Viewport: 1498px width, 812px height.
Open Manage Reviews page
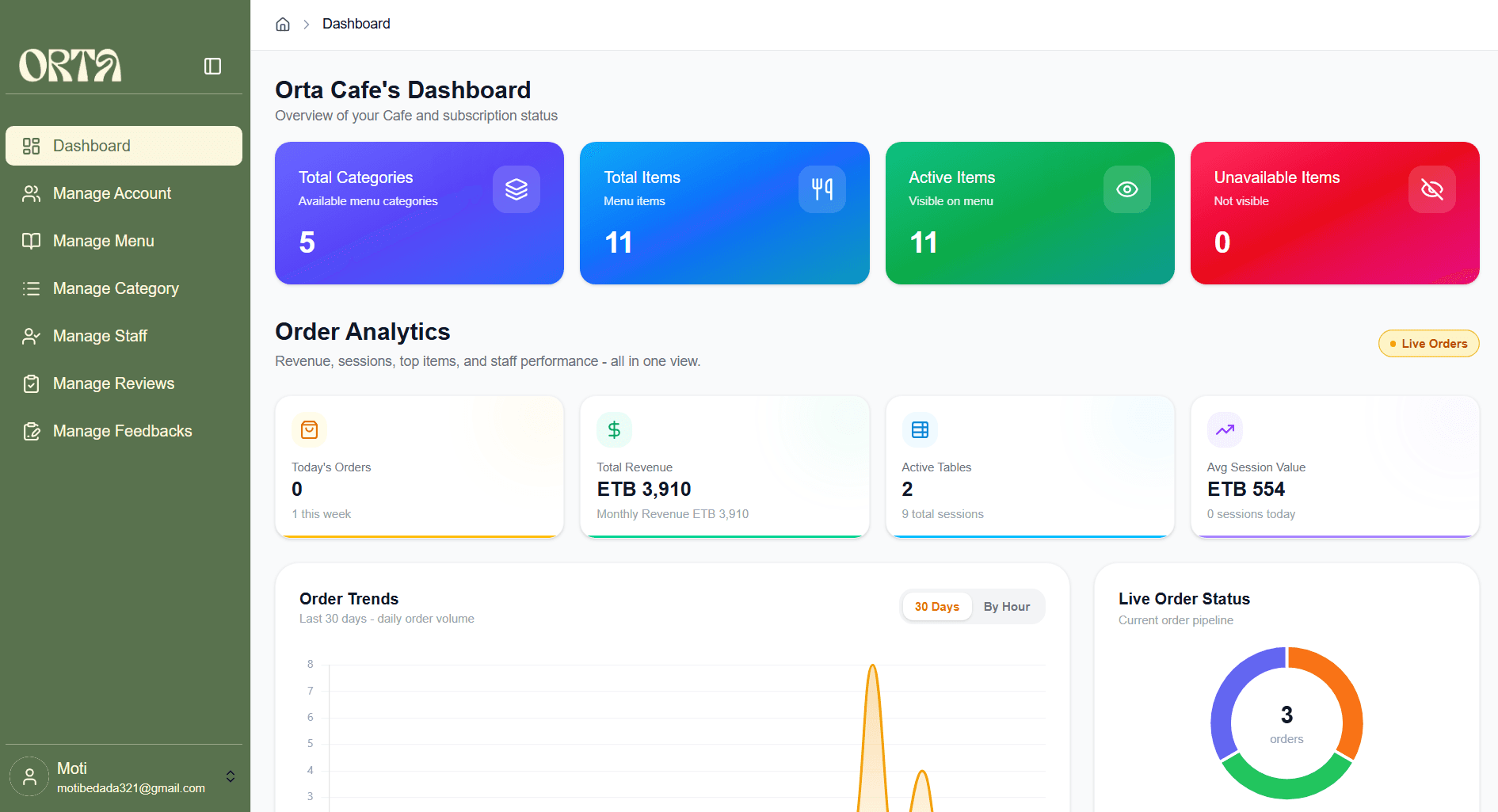click(x=124, y=383)
